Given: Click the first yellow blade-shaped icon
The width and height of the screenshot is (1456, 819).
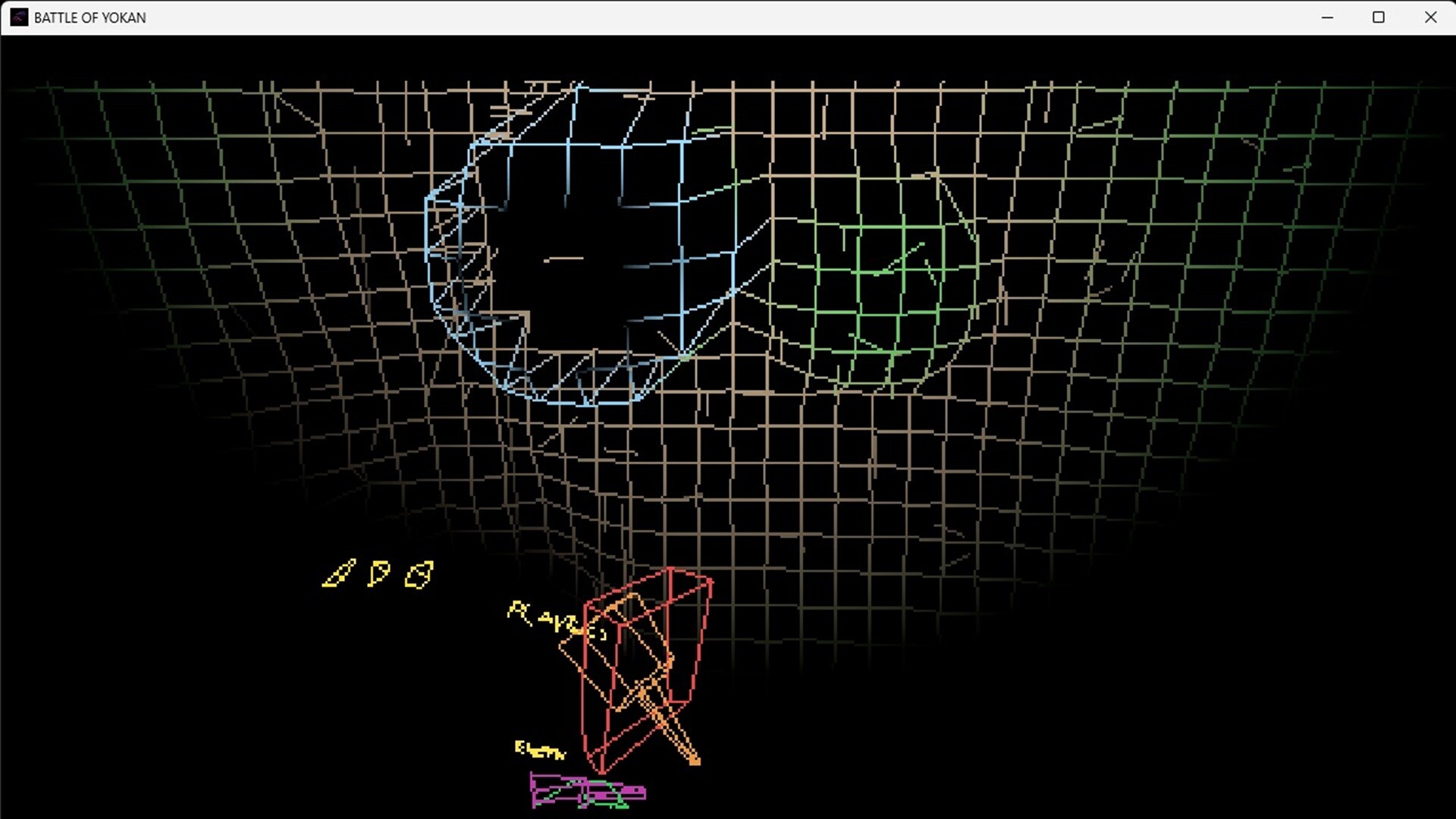Looking at the screenshot, I should (339, 574).
